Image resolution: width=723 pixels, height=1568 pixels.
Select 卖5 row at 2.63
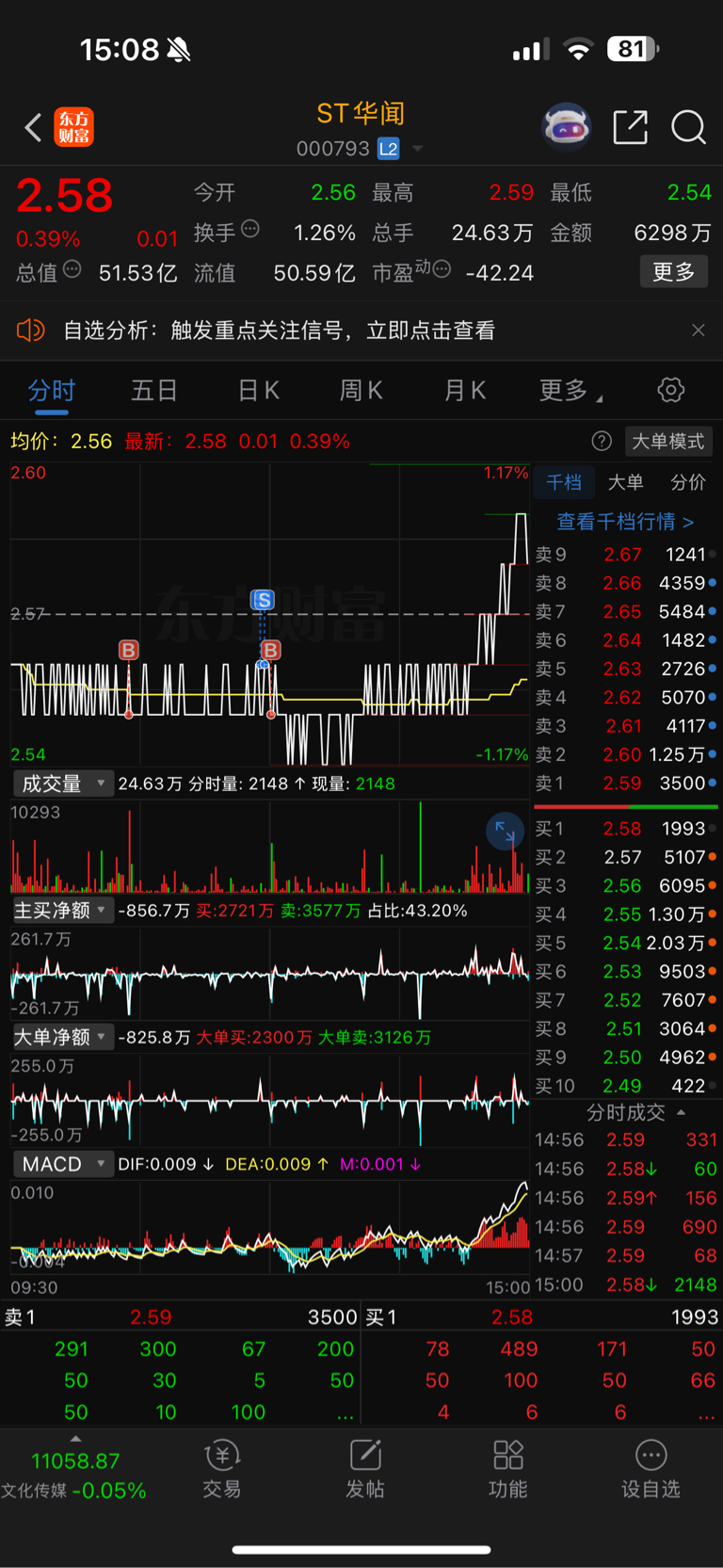pos(626,669)
